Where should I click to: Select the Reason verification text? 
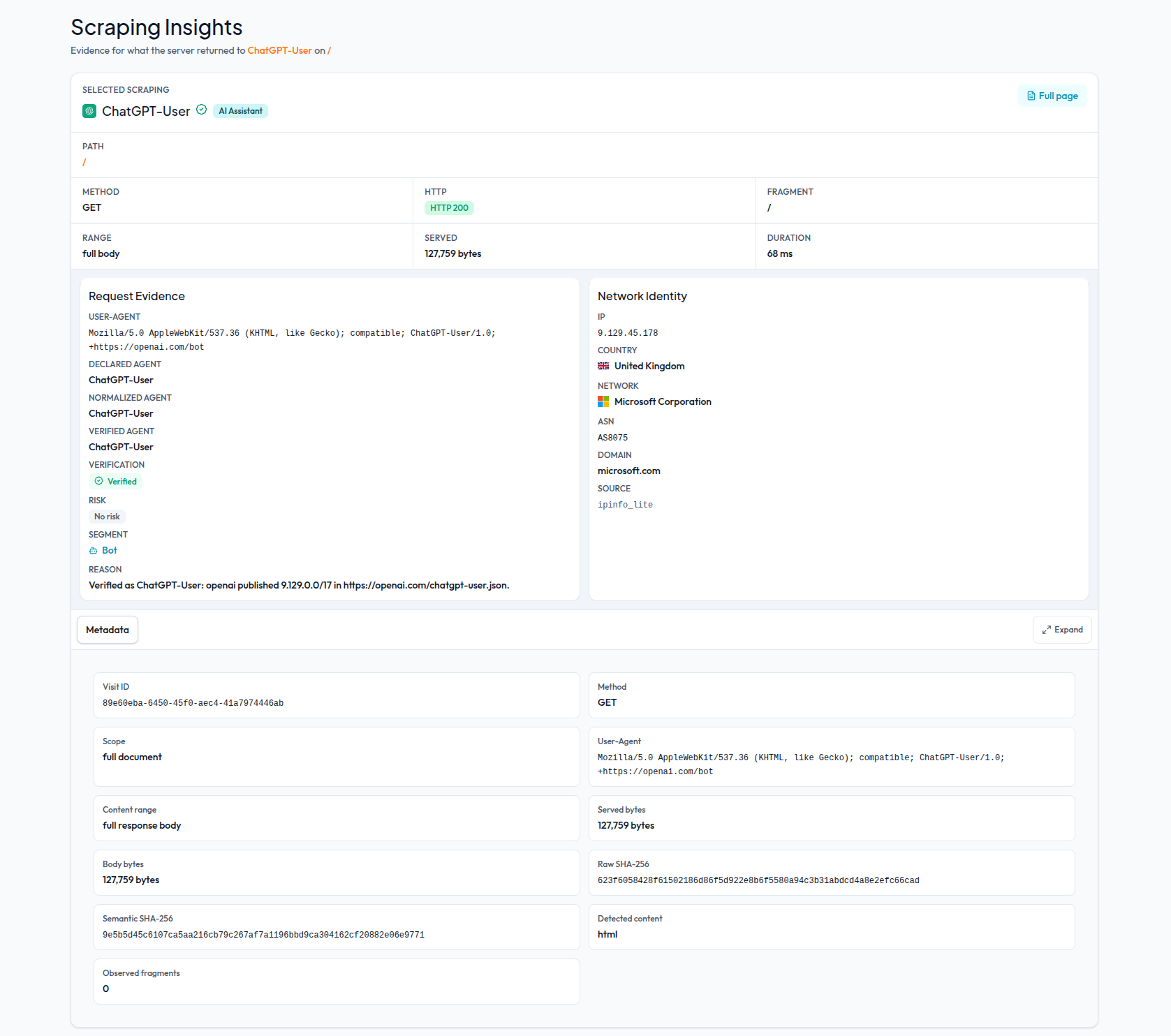(x=299, y=585)
